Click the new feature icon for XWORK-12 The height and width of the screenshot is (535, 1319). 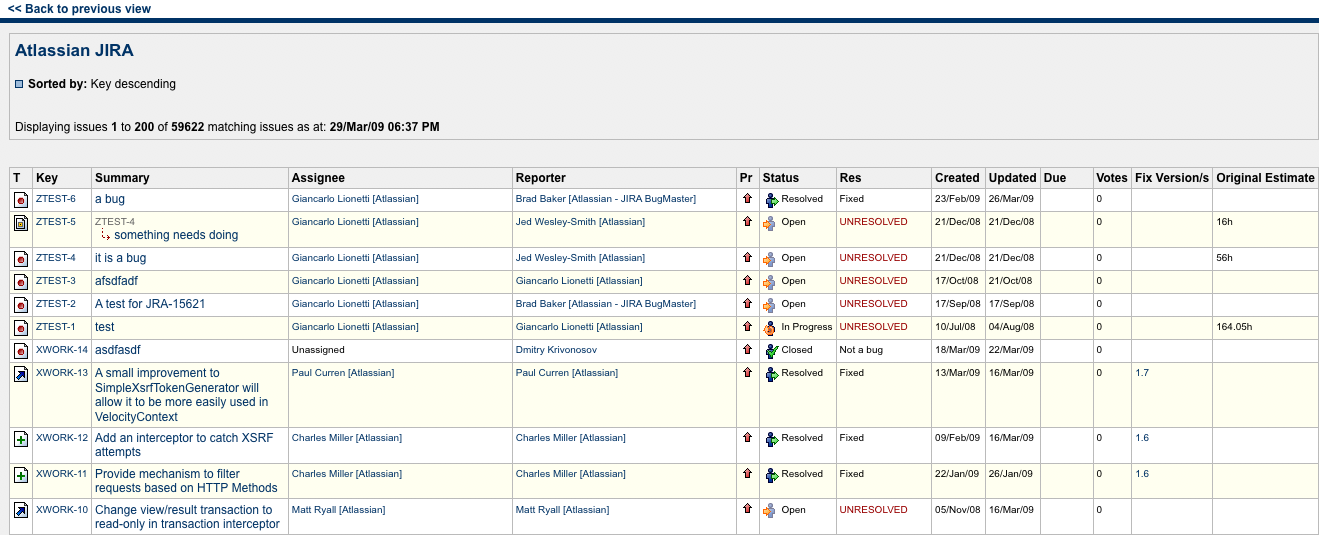[21, 439]
